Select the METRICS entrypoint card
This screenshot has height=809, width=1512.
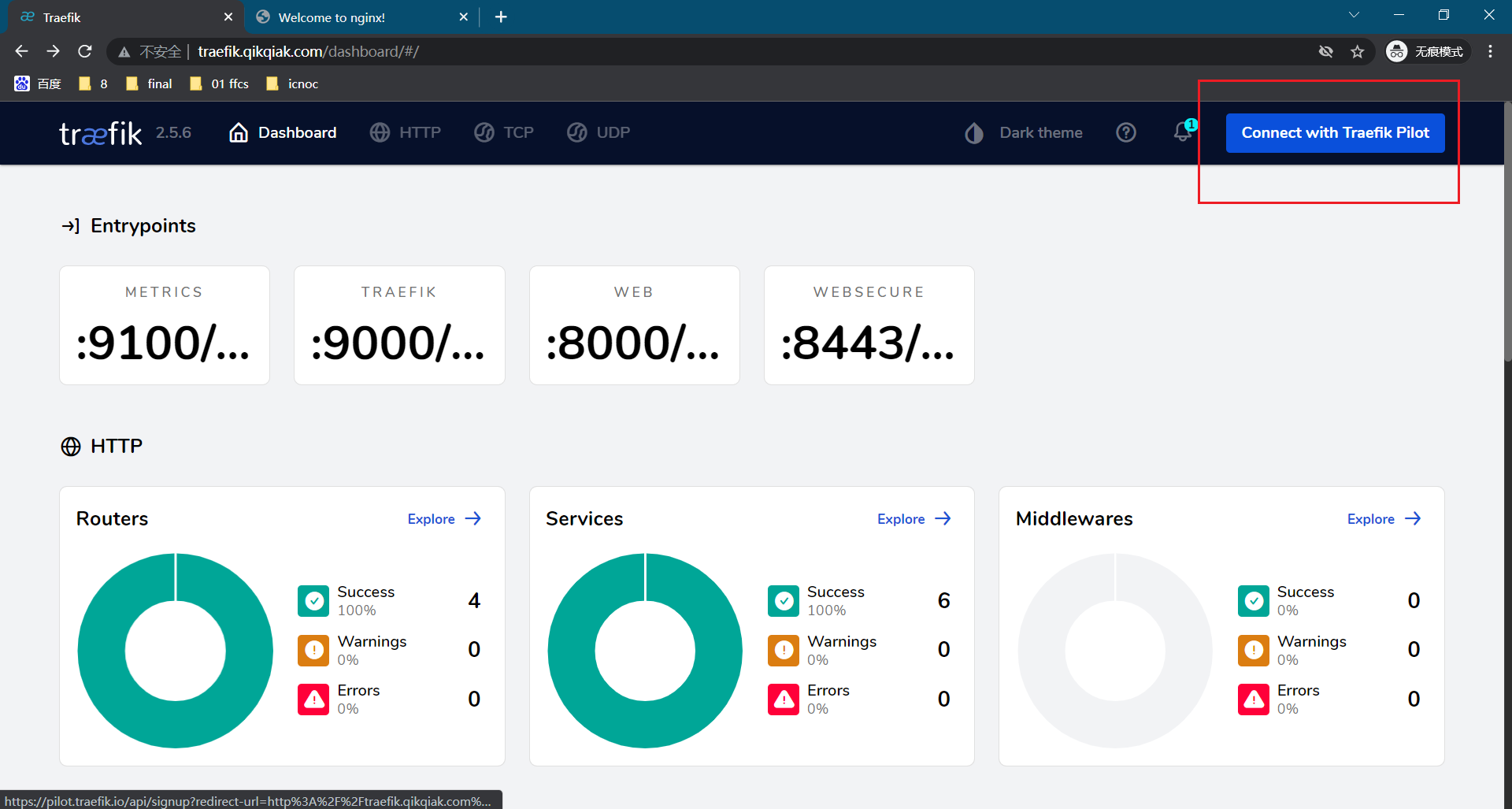165,325
